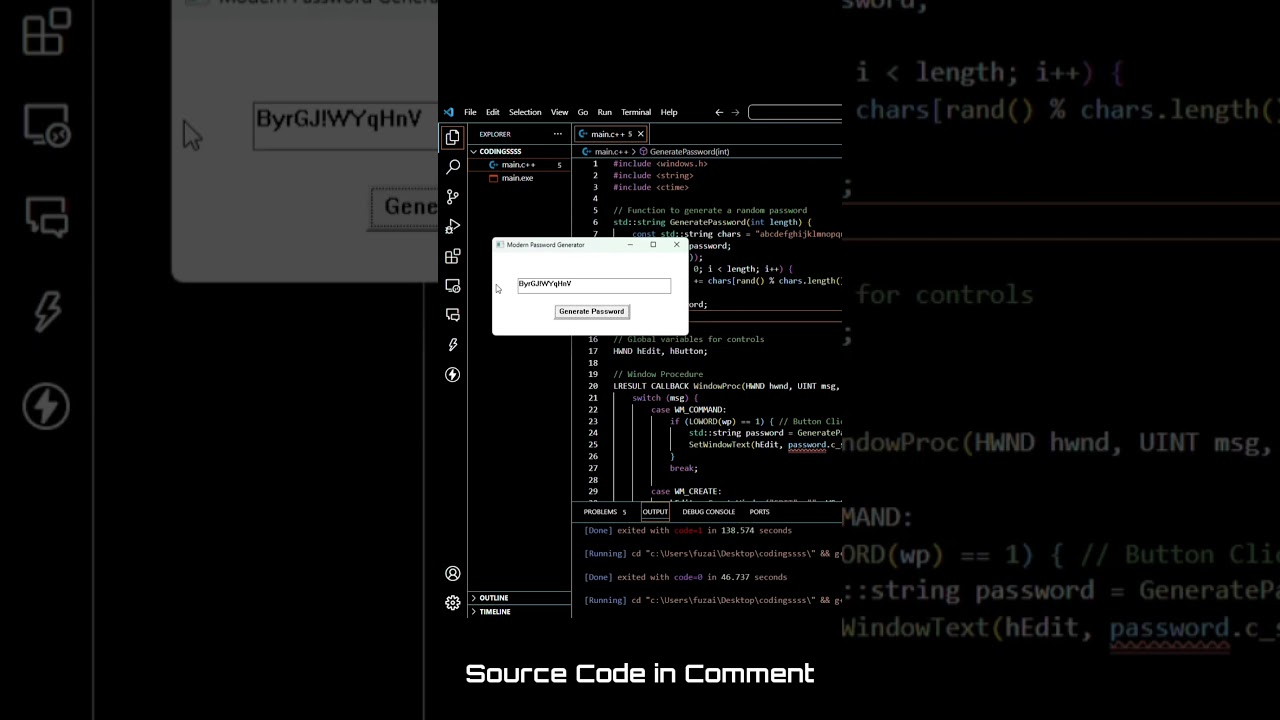Image resolution: width=1280 pixels, height=720 pixels.
Task: Expand the Outline section
Action: (519, 598)
